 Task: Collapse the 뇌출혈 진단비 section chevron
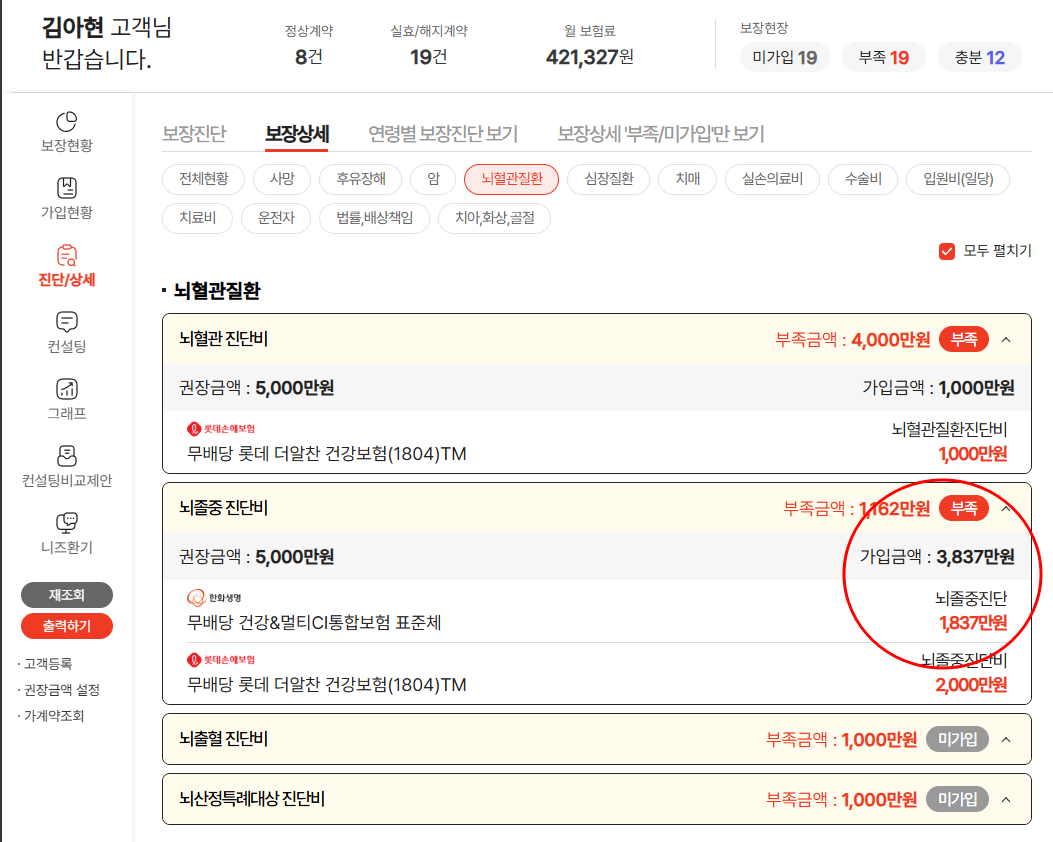pyautogui.click(x=1006, y=740)
